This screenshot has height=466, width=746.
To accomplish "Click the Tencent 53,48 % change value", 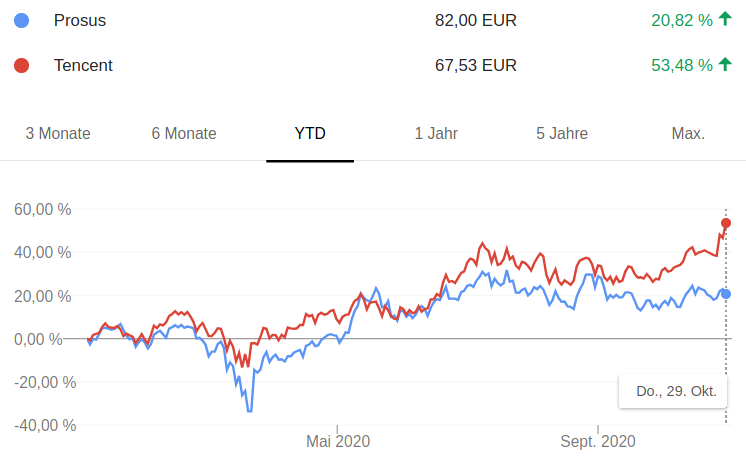I will click(681, 66).
